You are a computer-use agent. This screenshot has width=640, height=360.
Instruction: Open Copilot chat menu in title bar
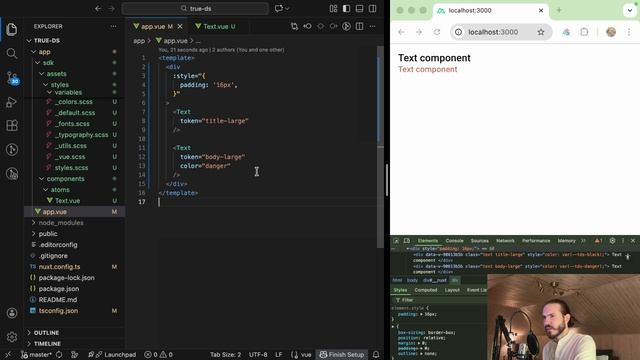282,9
